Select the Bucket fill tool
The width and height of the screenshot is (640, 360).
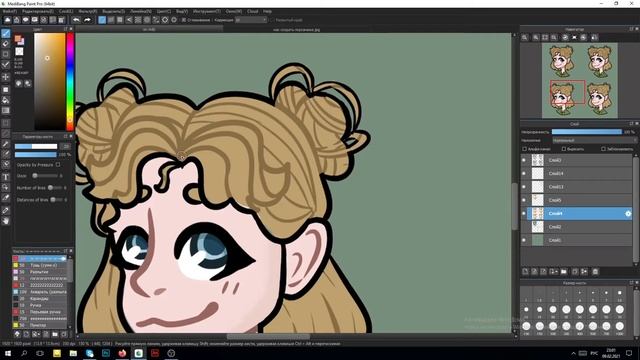[6, 100]
